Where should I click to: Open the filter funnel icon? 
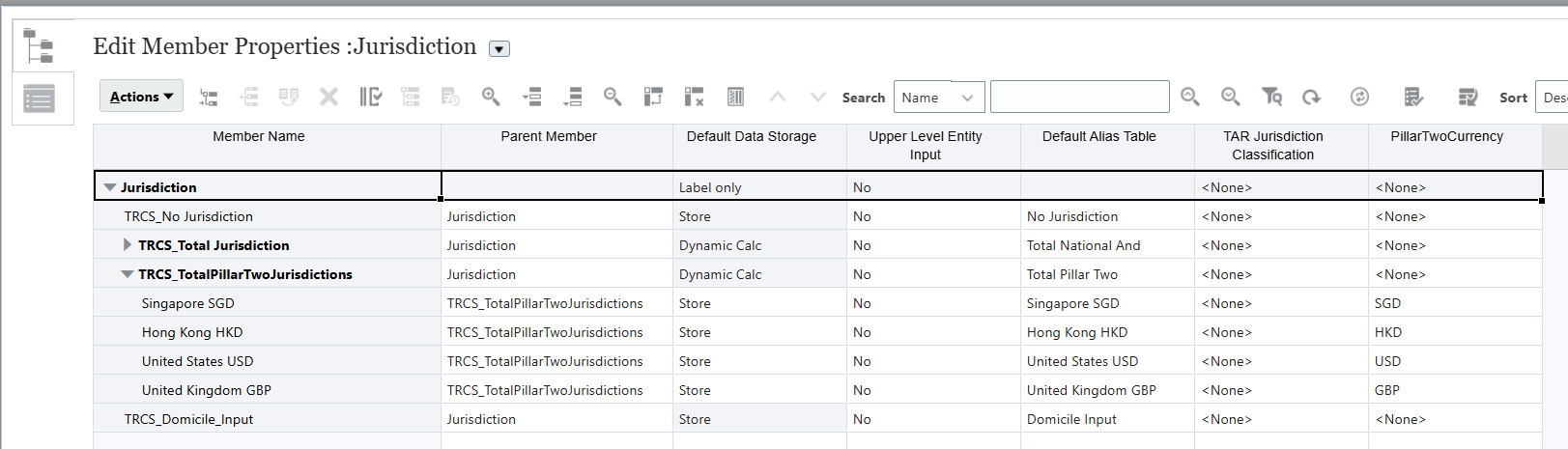tap(1271, 97)
